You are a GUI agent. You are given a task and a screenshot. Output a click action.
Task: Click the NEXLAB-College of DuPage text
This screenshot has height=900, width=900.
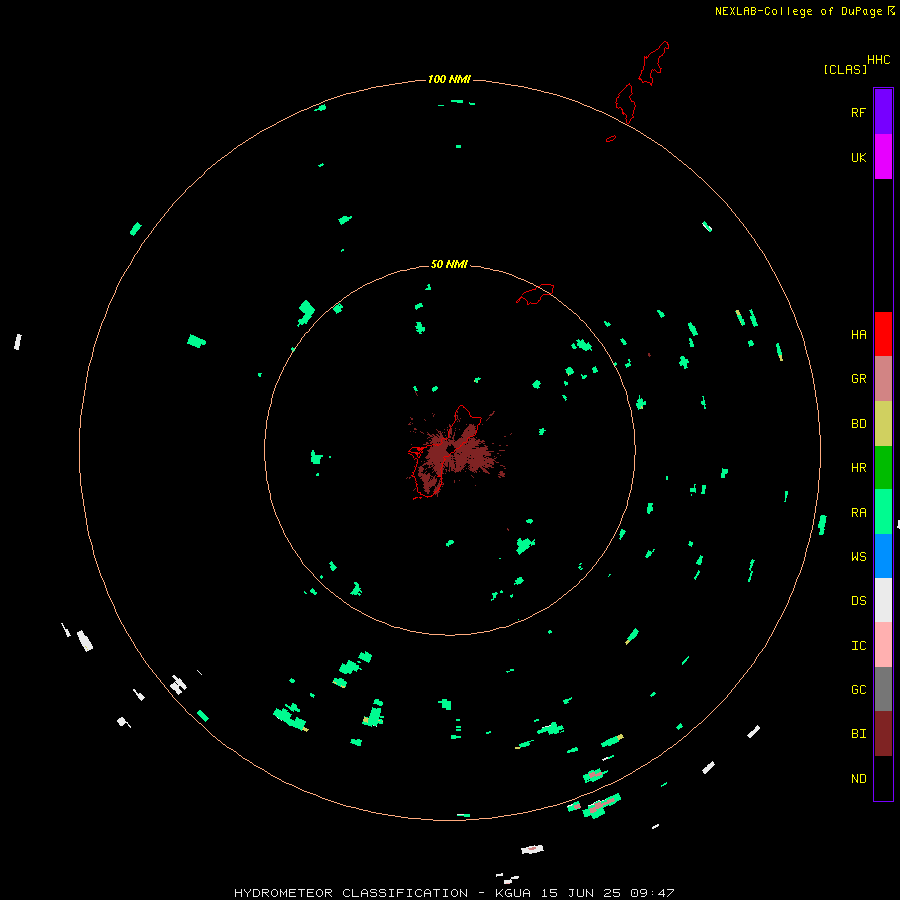point(798,11)
